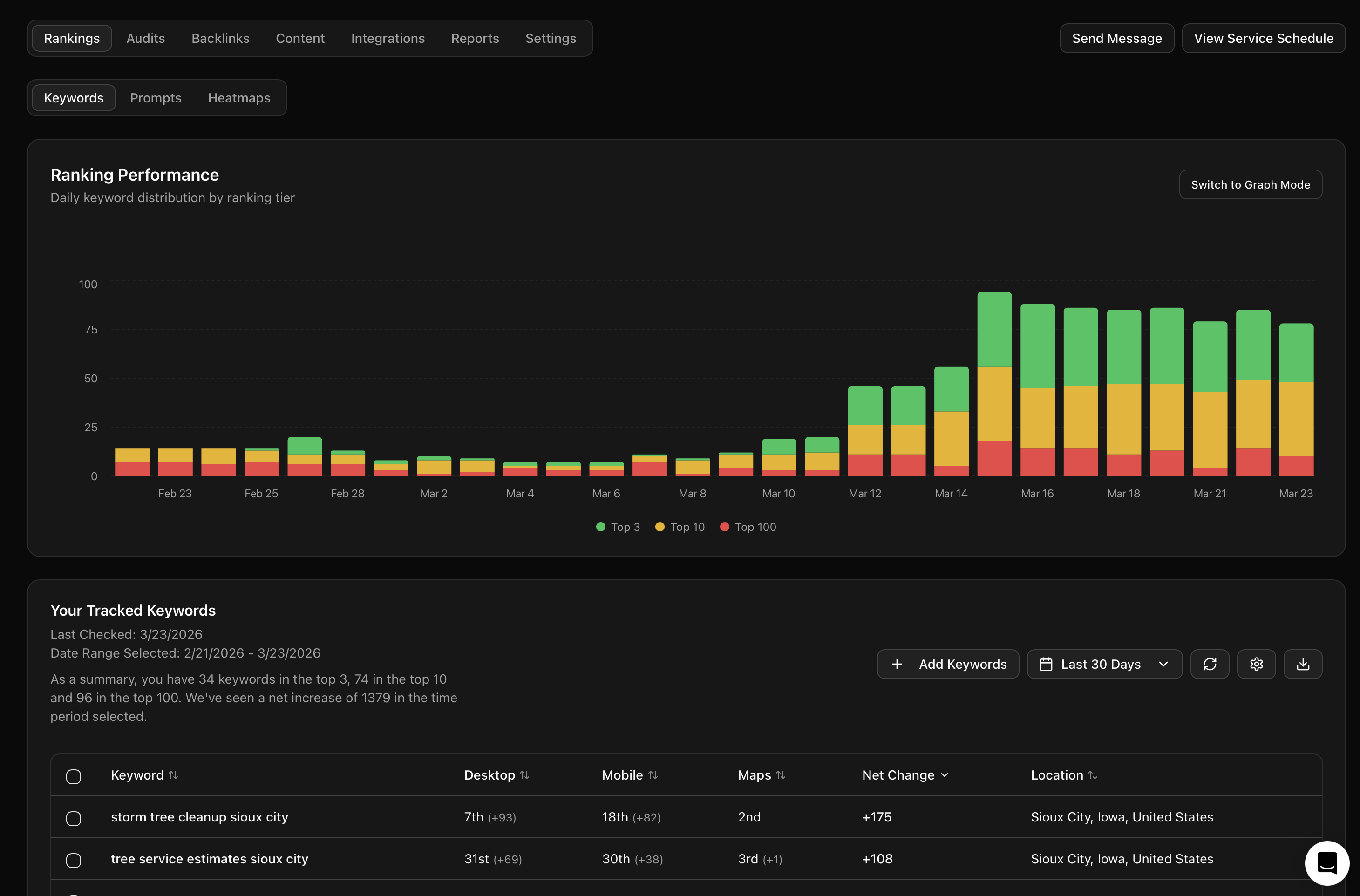Open the chat support bubble
Image resolution: width=1360 pixels, height=896 pixels.
[x=1326, y=863]
